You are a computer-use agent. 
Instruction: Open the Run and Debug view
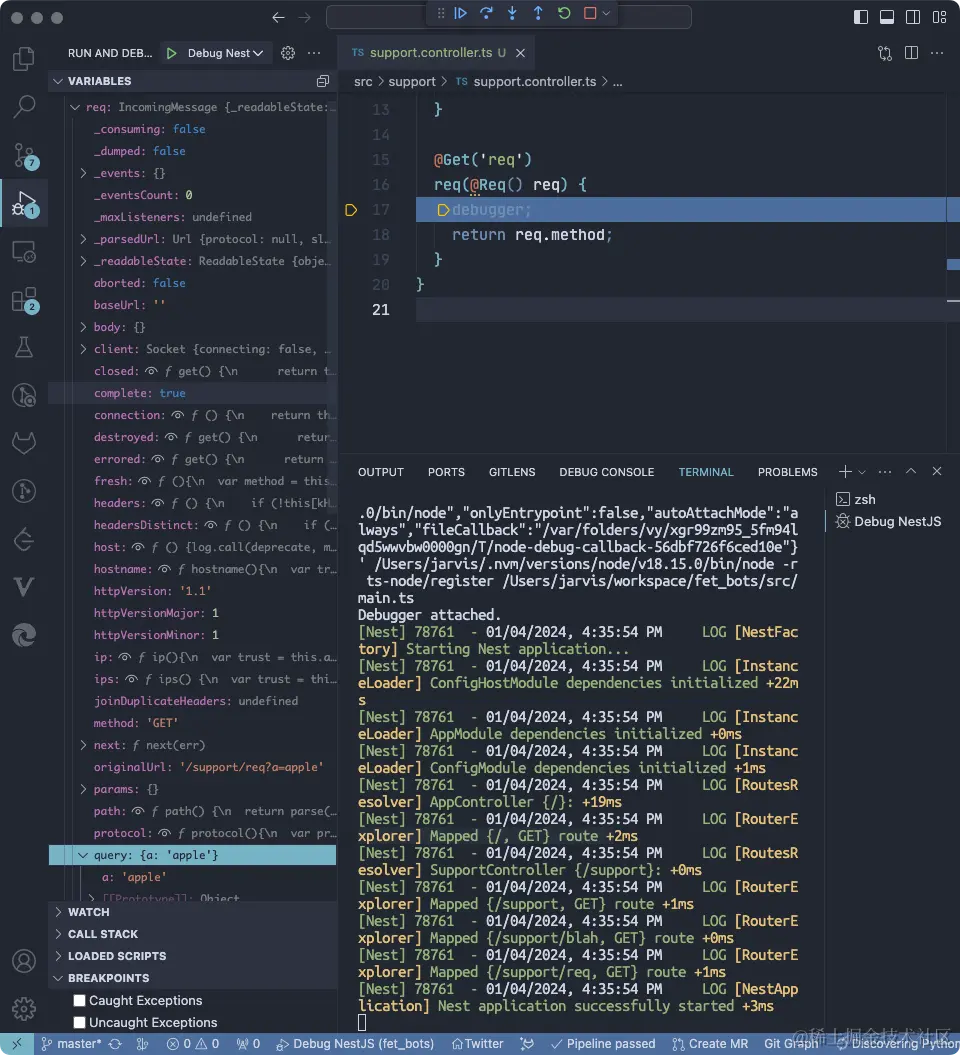point(24,203)
